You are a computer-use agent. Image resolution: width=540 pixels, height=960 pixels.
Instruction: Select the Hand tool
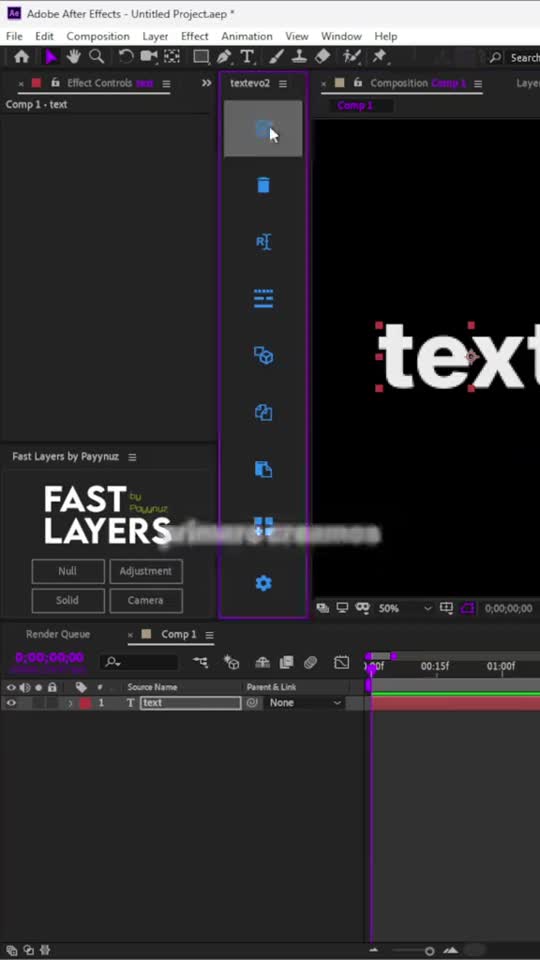(74, 57)
